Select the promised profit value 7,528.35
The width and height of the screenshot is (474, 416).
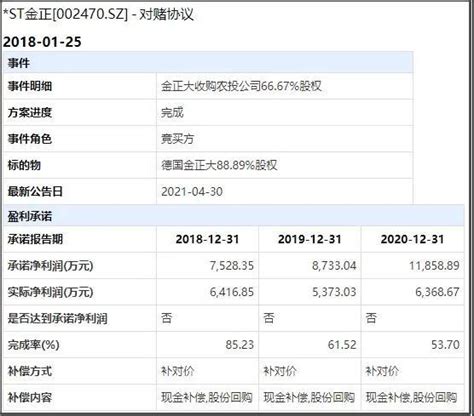coord(232,266)
